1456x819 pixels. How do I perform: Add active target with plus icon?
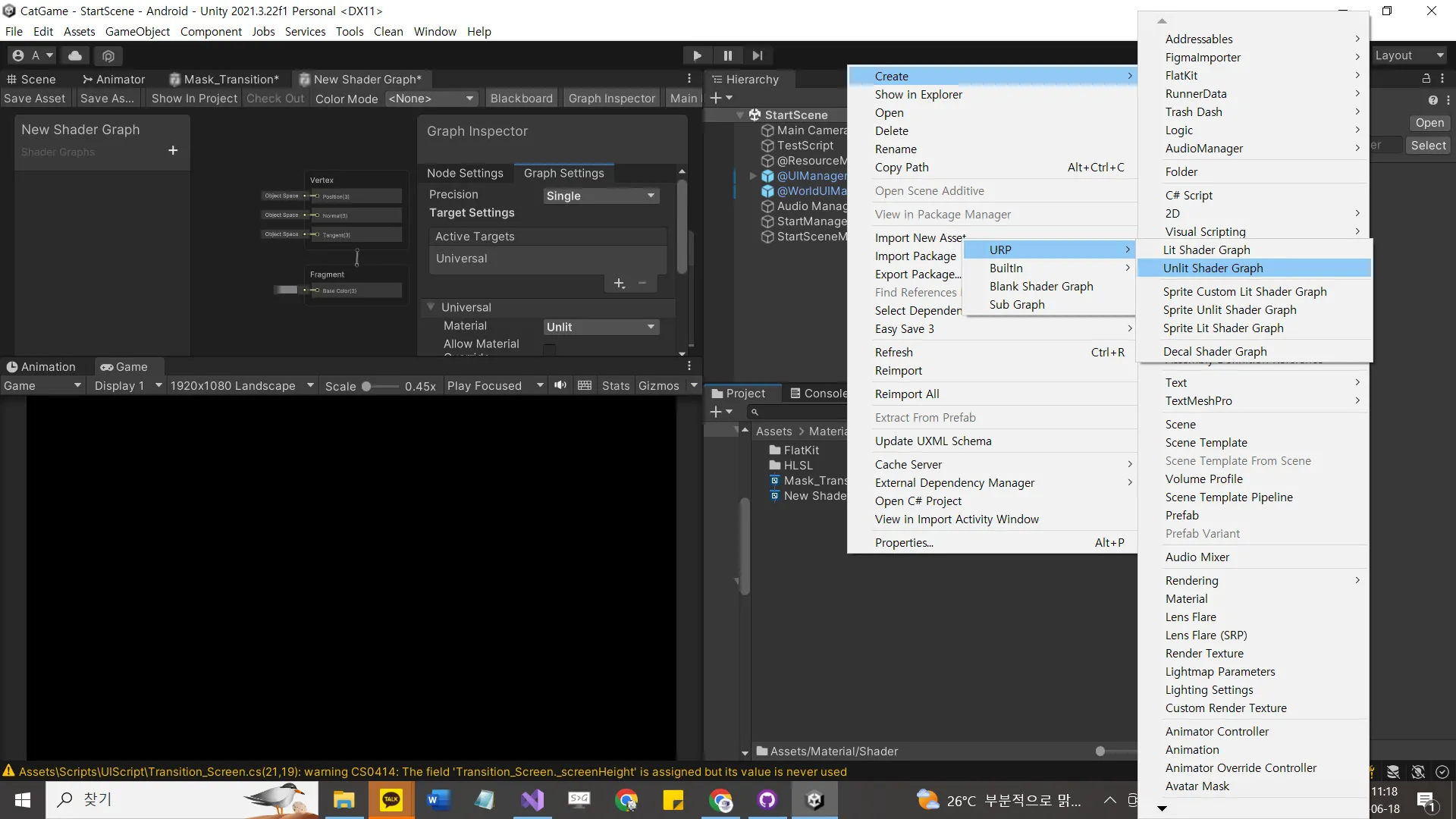[619, 283]
